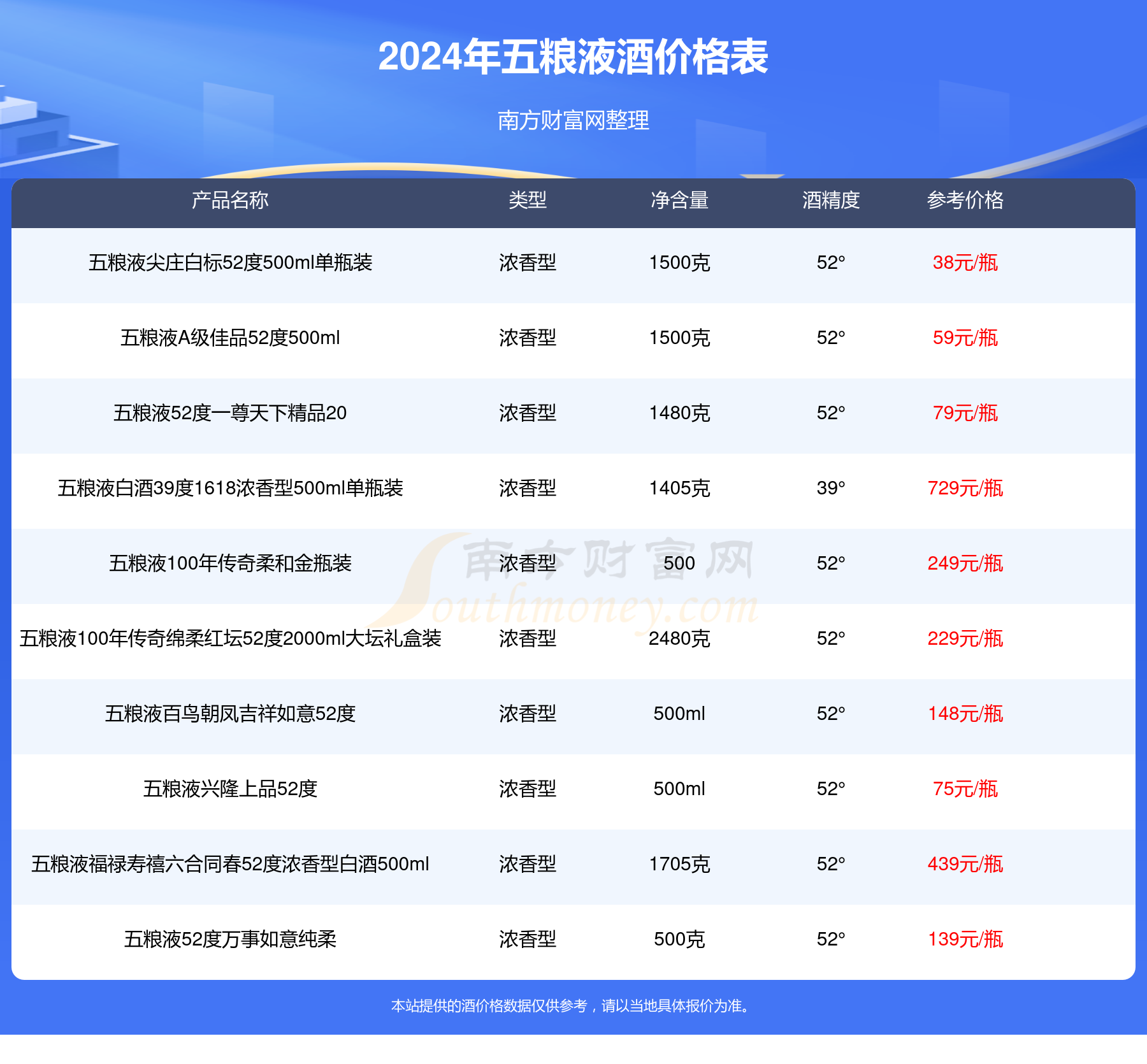Click the 1405克 net content cell
The width and height of the screenshot is (1147, 1064).
[679, 488]
